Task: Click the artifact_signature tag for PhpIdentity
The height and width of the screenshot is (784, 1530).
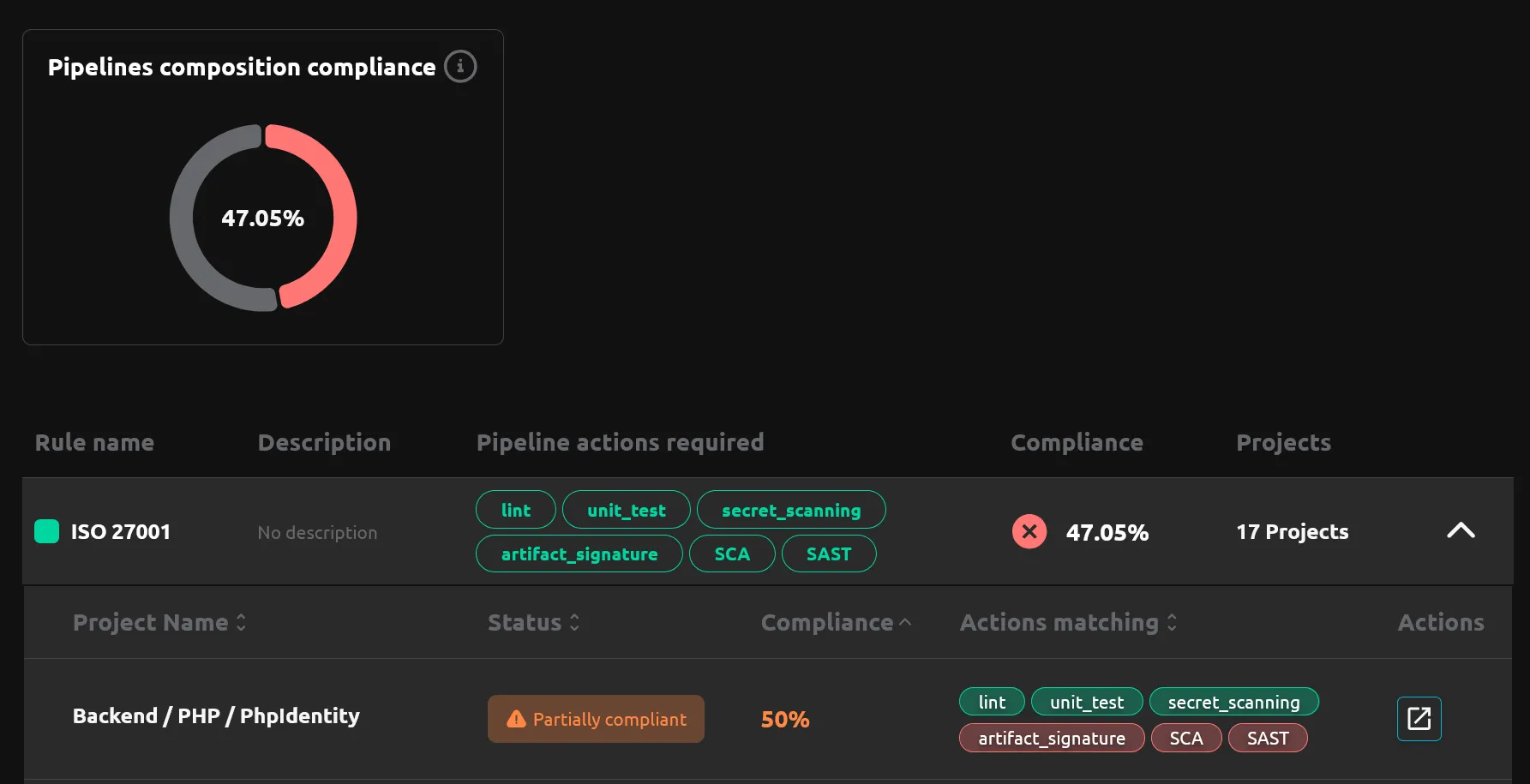Action: click(x=1052, y=738)
